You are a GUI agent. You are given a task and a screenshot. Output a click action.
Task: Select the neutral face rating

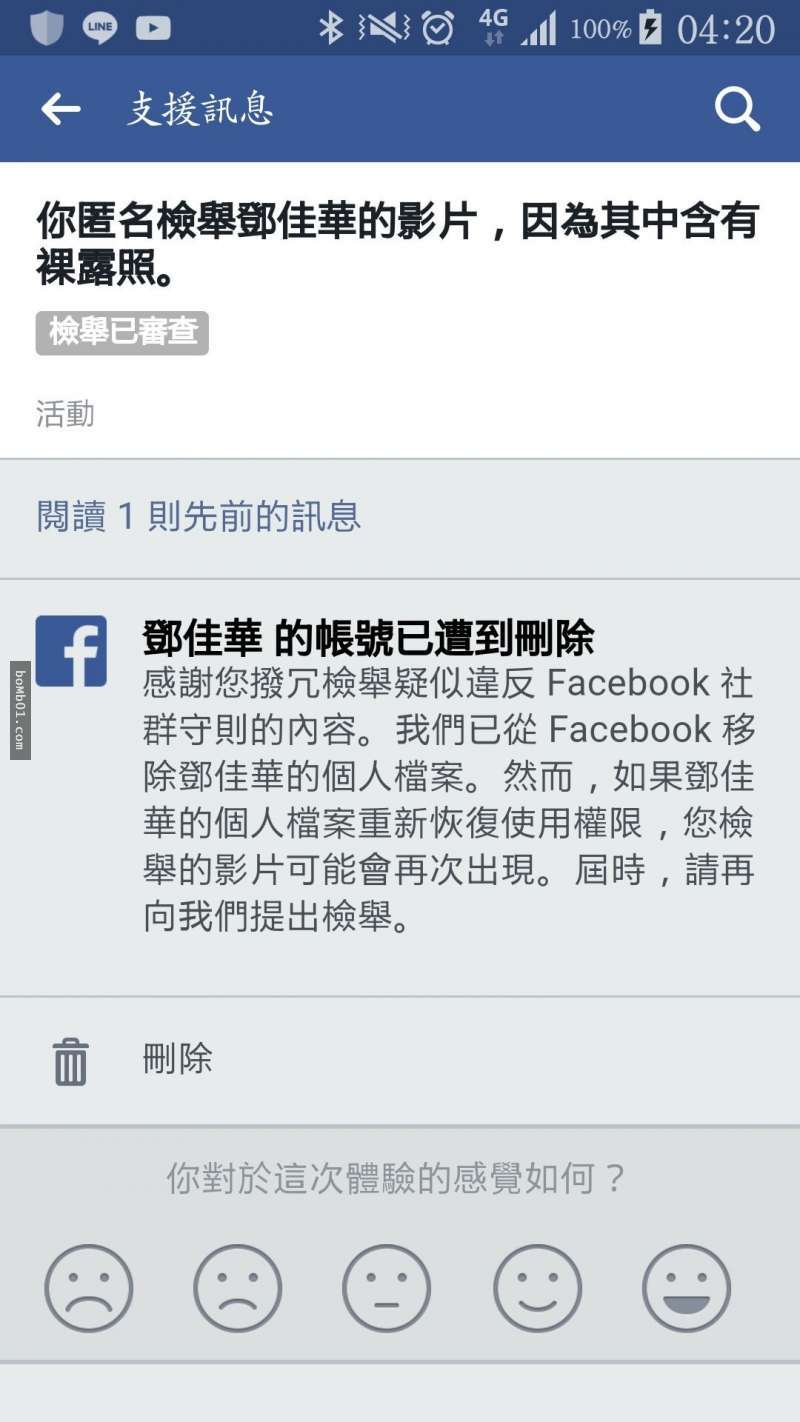(x=387, y=1288)
